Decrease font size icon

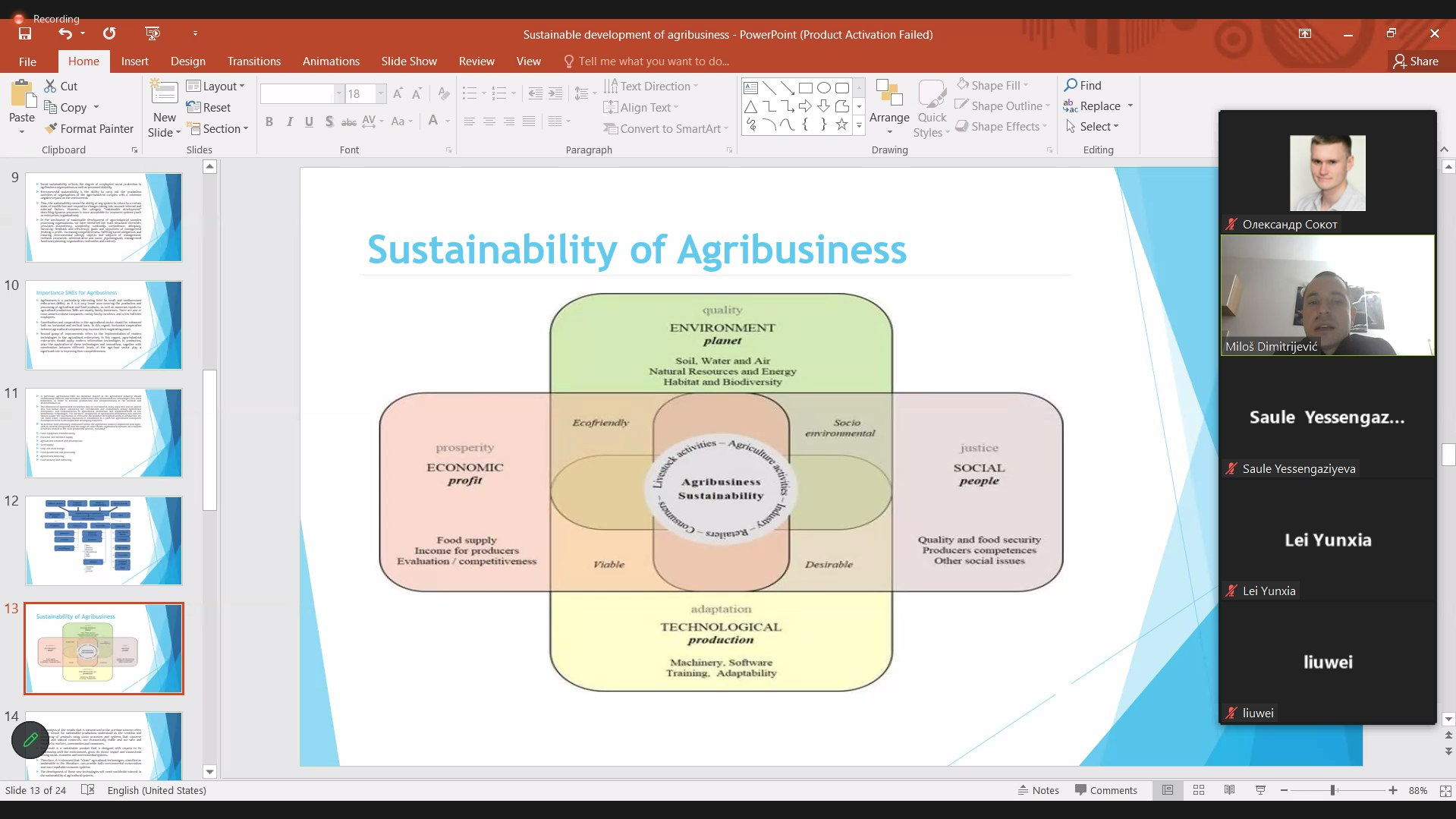click(417, 93)
